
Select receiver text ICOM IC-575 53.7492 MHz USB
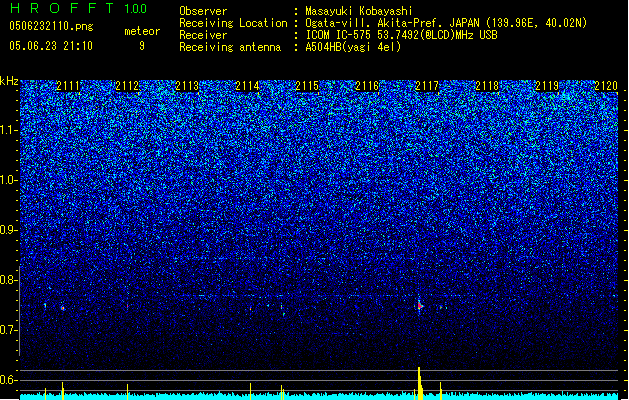(x=401, y=35)
